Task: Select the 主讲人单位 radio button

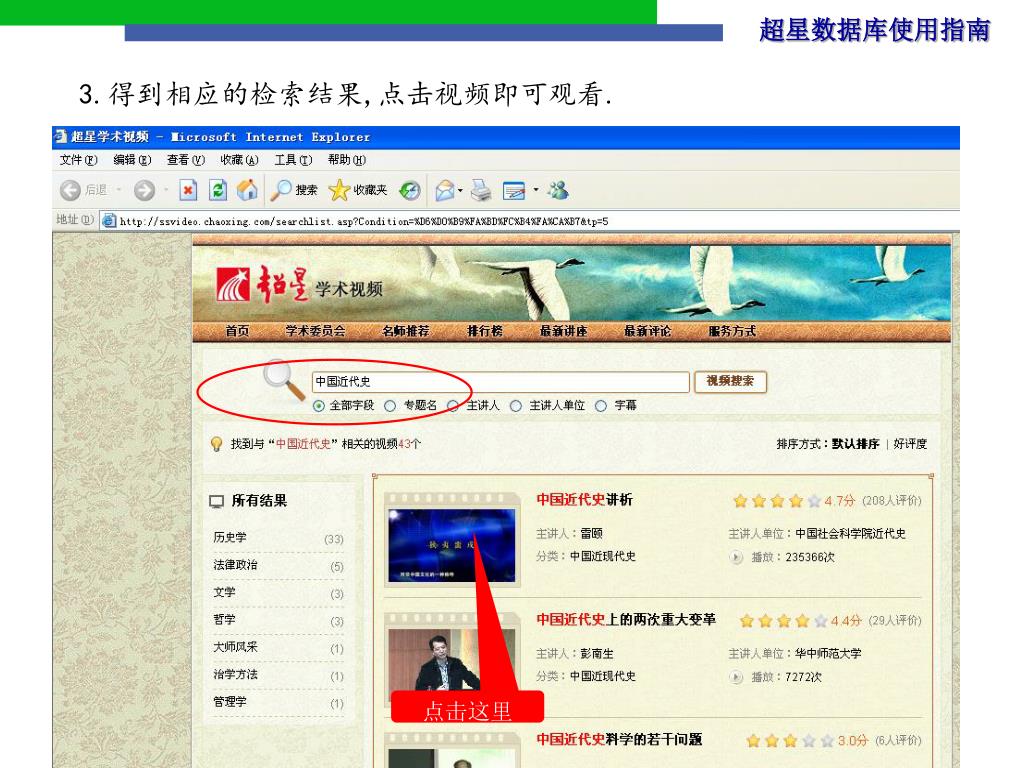Action: (x=516, y=406)
